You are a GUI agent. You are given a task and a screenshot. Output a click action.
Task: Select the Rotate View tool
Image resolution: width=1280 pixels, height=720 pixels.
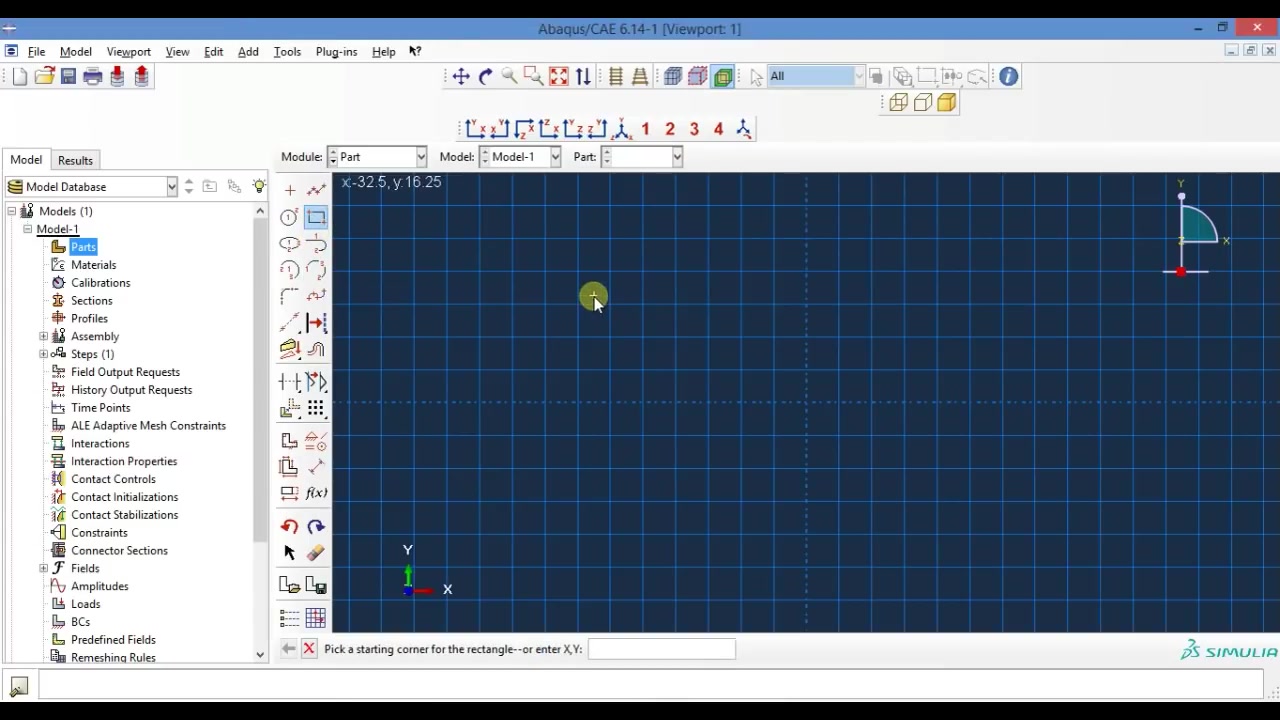486,77
